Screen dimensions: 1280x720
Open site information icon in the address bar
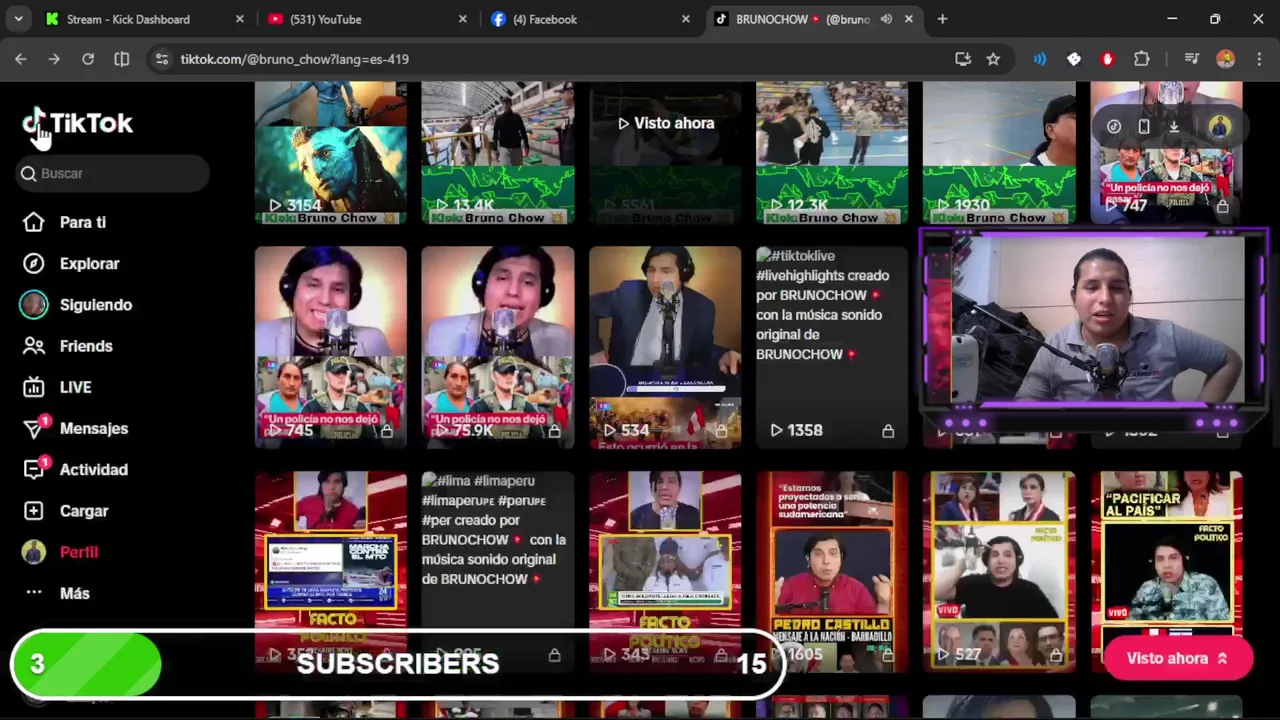pyautogui.click(x=162, y=59)
